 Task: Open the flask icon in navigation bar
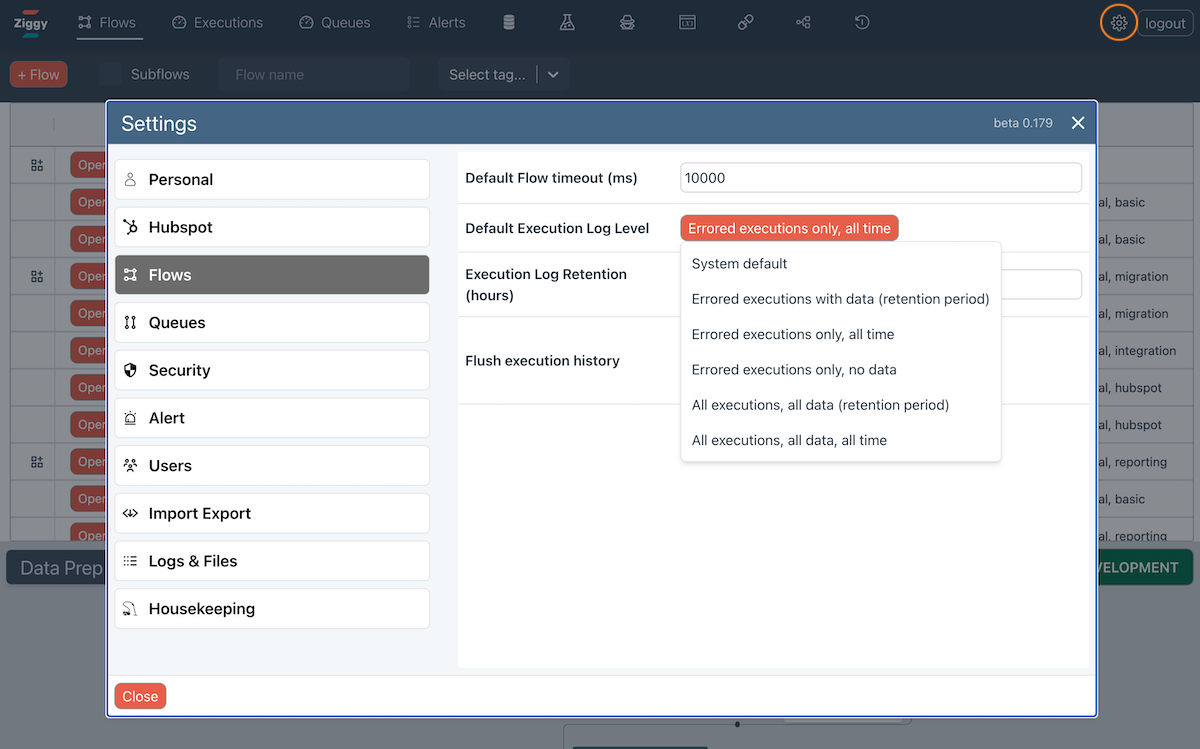568,22
